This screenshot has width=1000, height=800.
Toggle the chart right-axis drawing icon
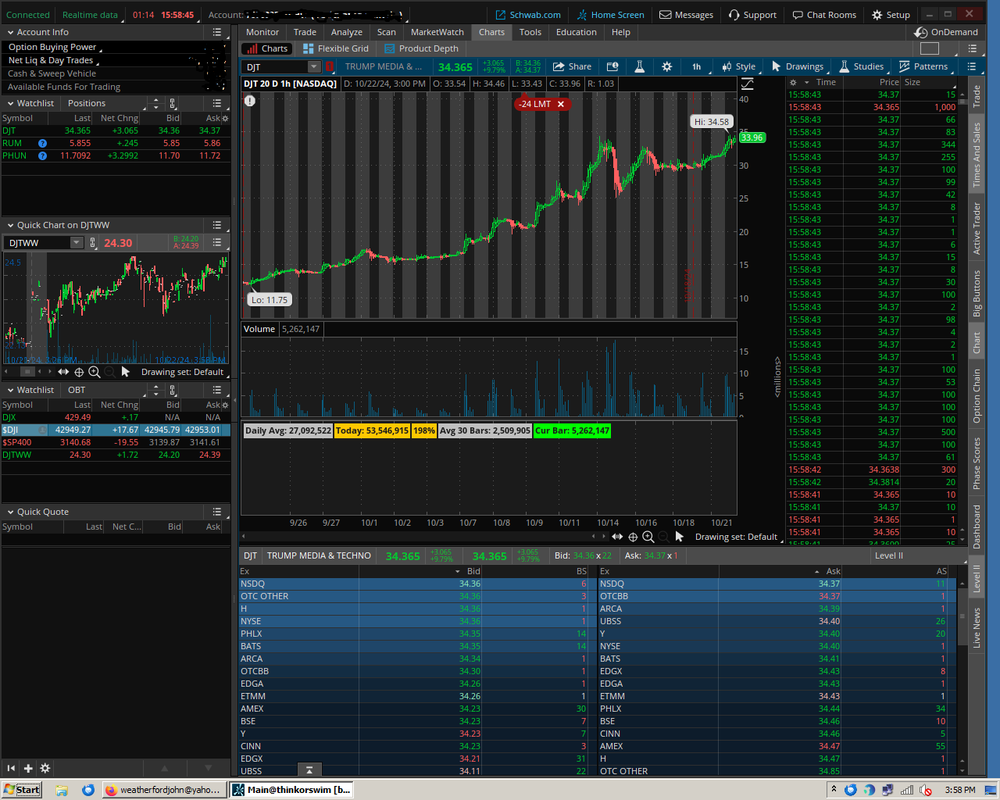747,84
